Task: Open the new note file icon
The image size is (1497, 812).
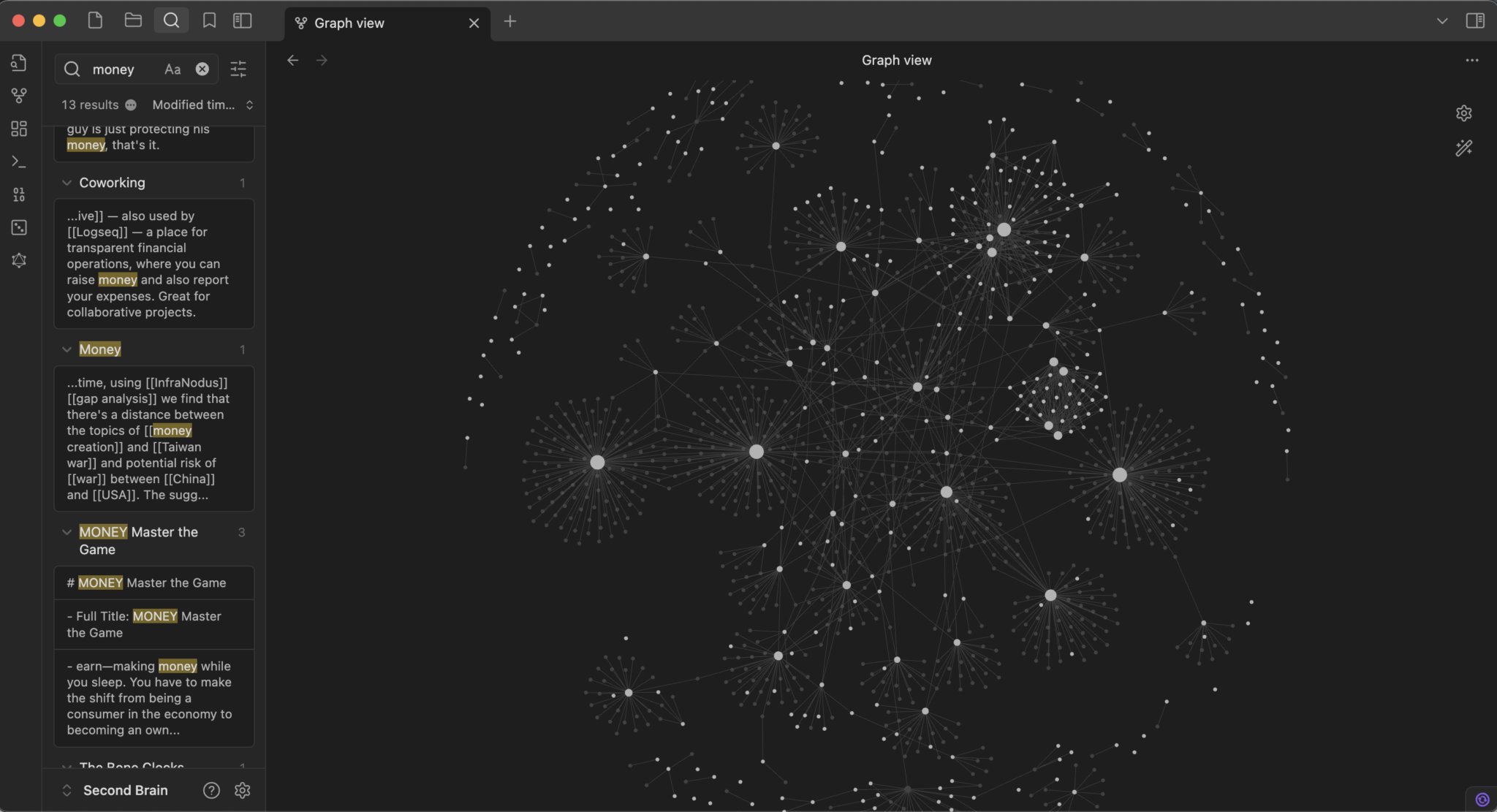Action: point(95,20)
